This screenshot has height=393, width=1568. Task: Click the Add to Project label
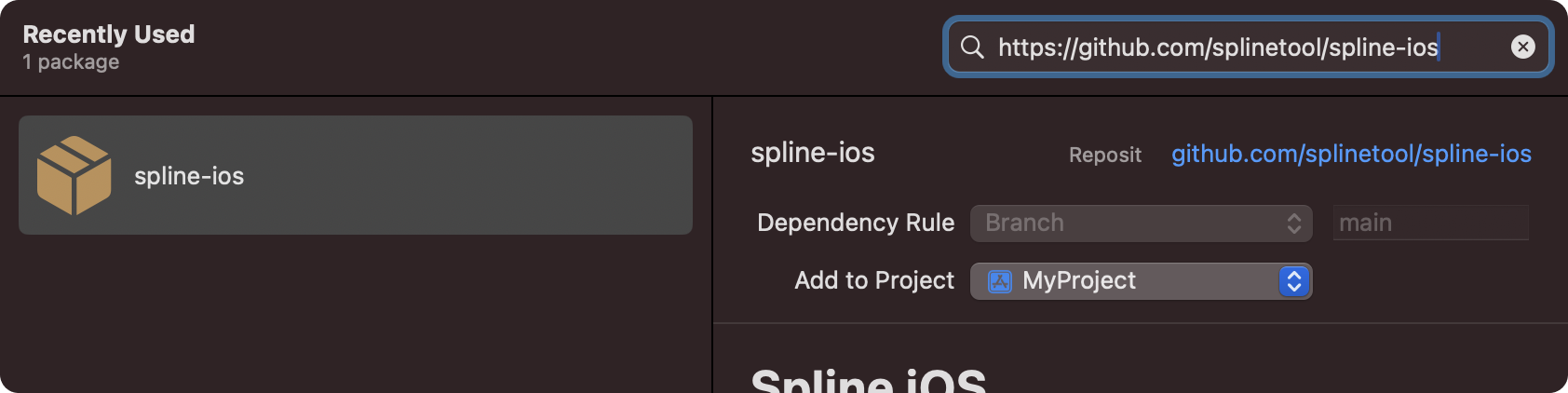[874, 281]
